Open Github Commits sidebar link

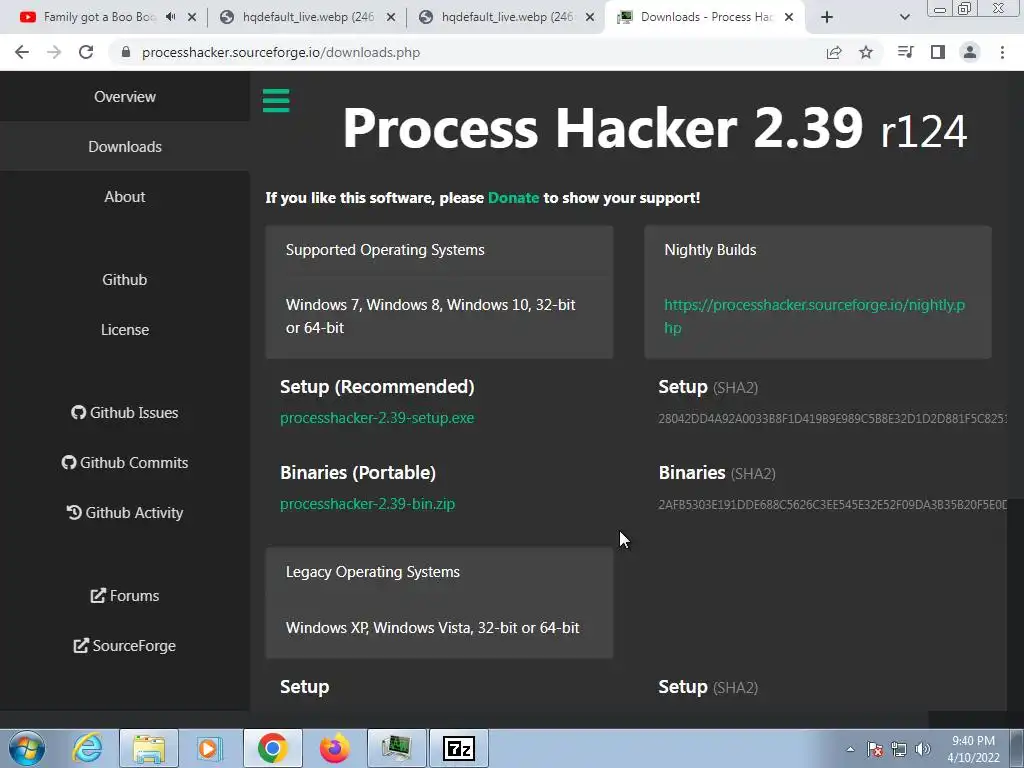pyautogui.click(x=125, y=462)
